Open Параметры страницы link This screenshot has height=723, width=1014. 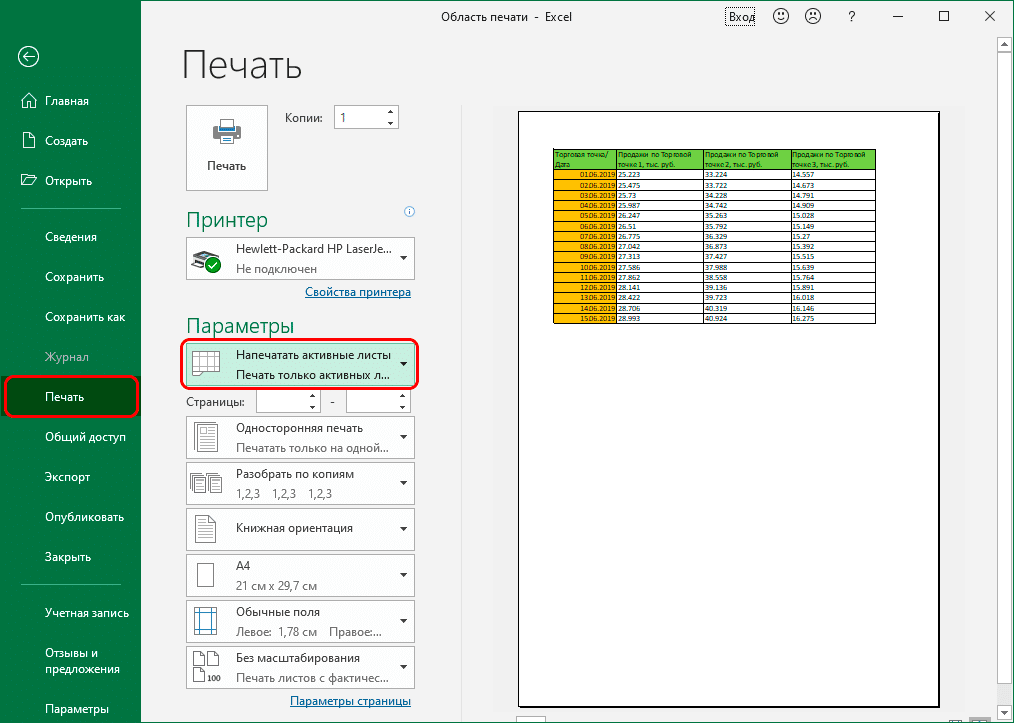(351, 700)
